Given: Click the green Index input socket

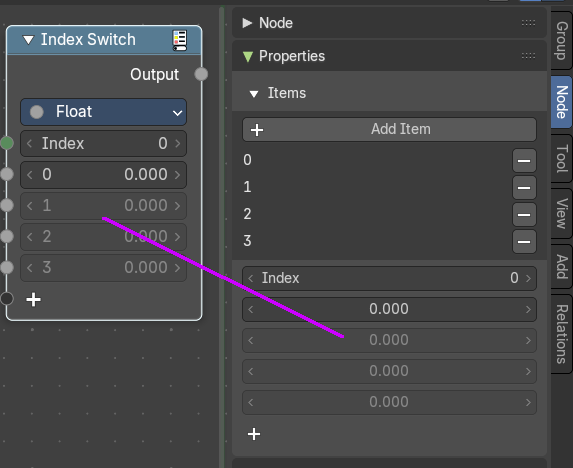Looking at the screenshot, I should (7, 143).
